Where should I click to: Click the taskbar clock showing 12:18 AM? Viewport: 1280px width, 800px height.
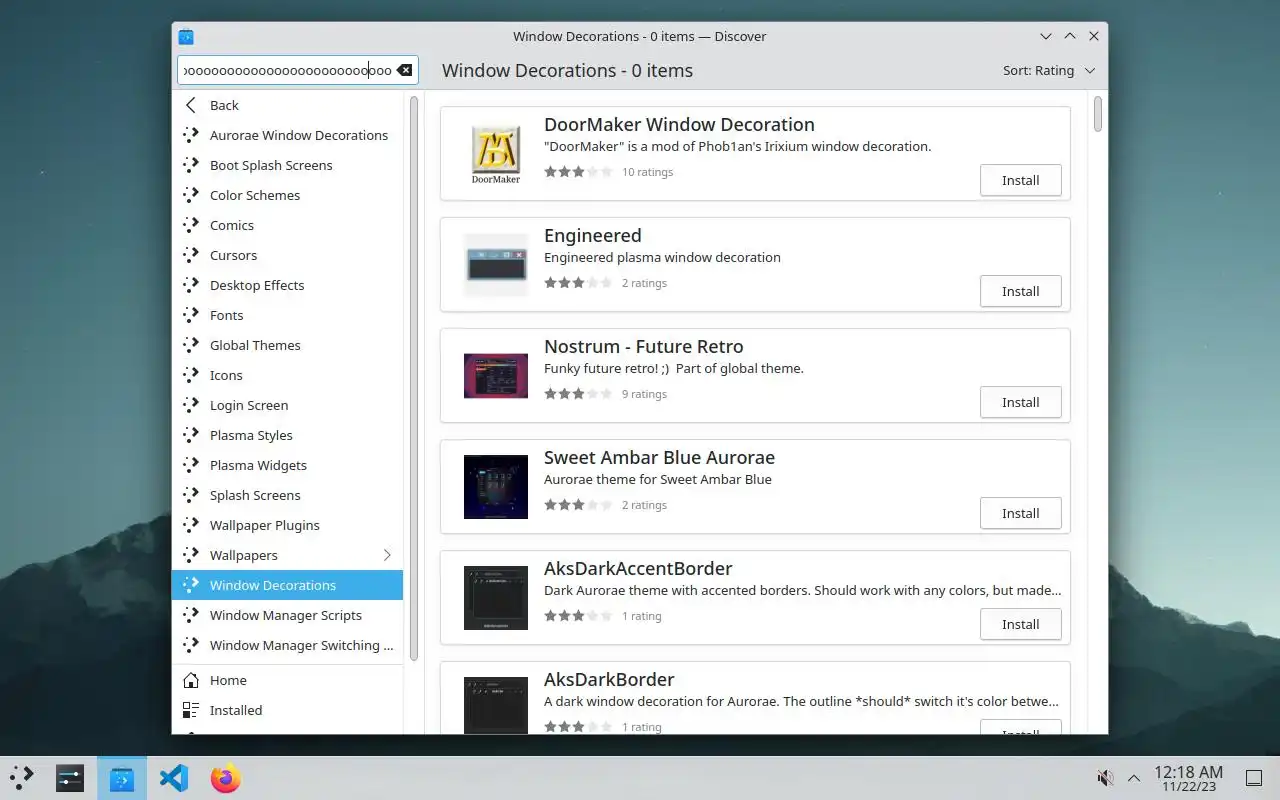(x=1188, y=778)
